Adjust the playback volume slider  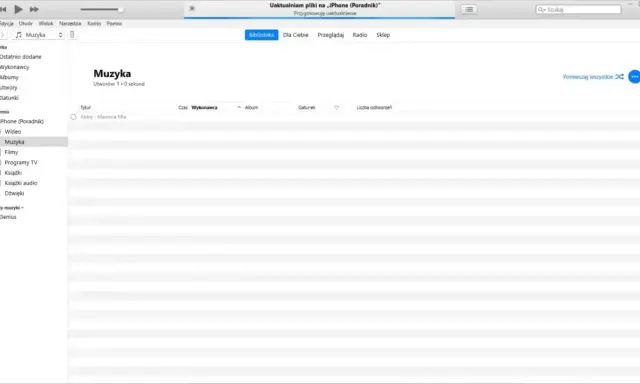point(102,9)
